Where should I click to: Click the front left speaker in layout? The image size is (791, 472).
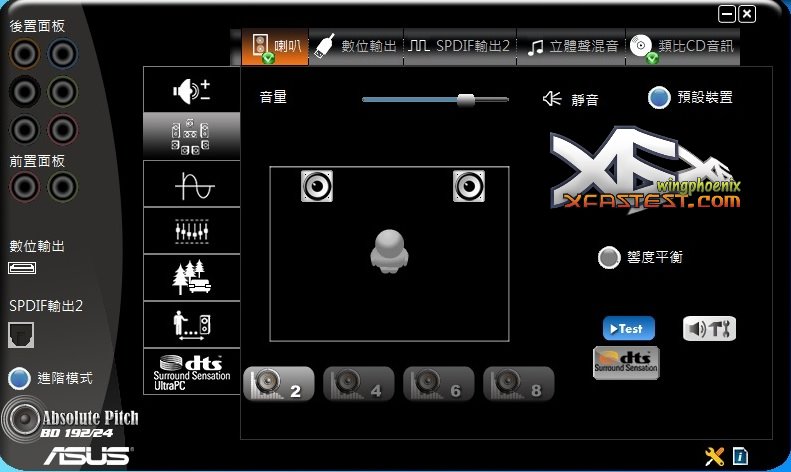click(317, 186)
